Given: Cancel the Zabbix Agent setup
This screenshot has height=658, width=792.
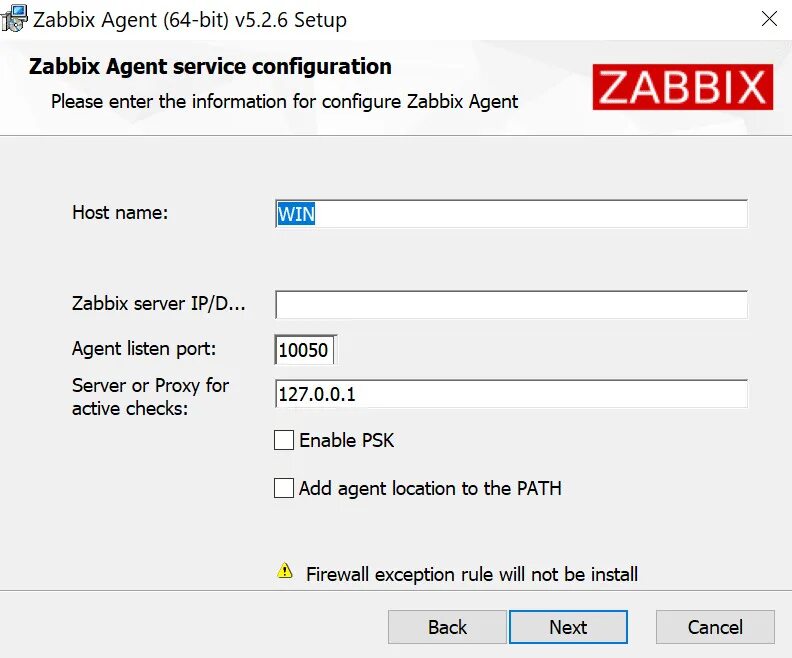Looking at the screenshot, I should point(715,627).
